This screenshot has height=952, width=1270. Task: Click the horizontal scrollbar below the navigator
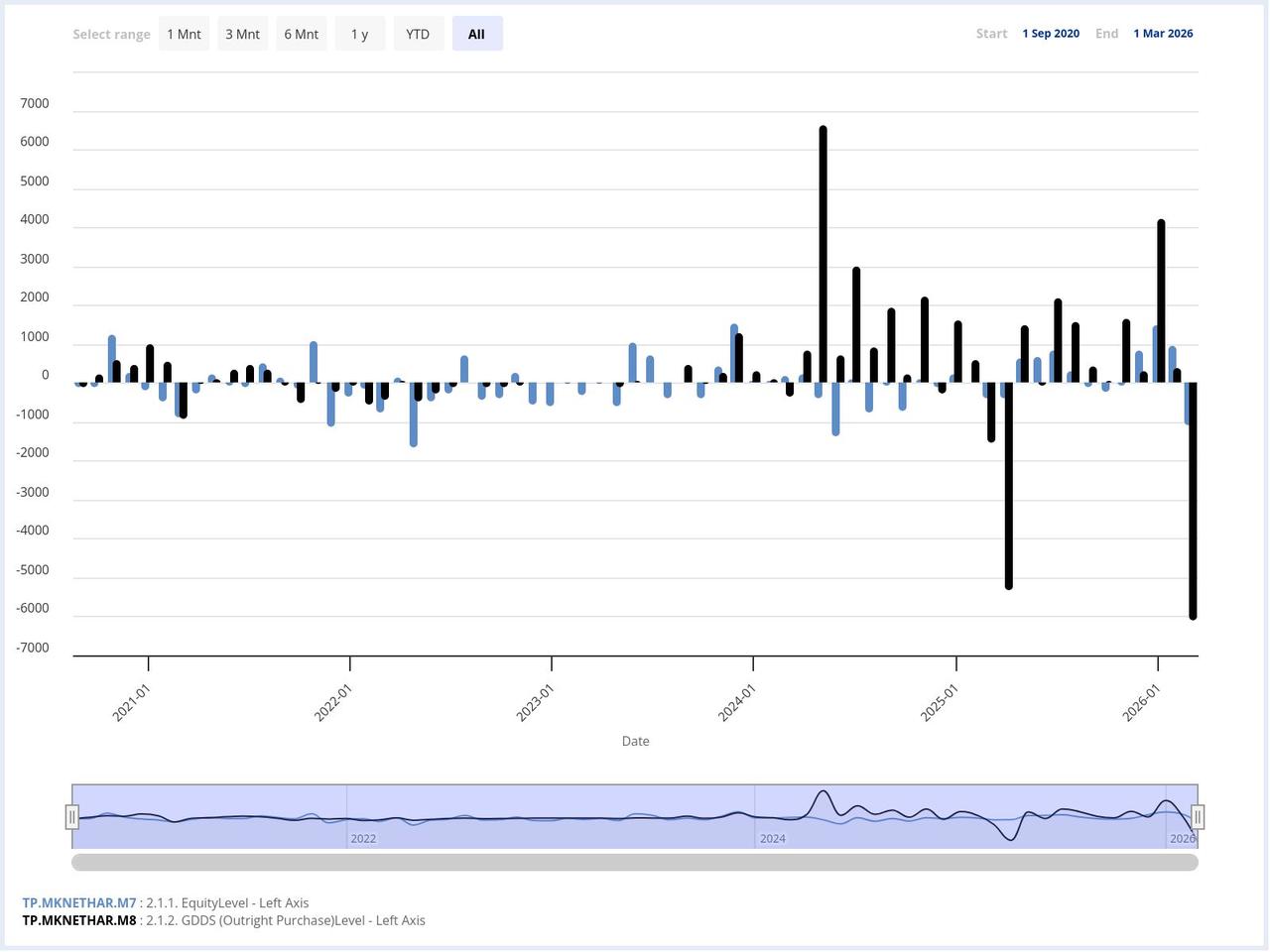coord(635,862)
